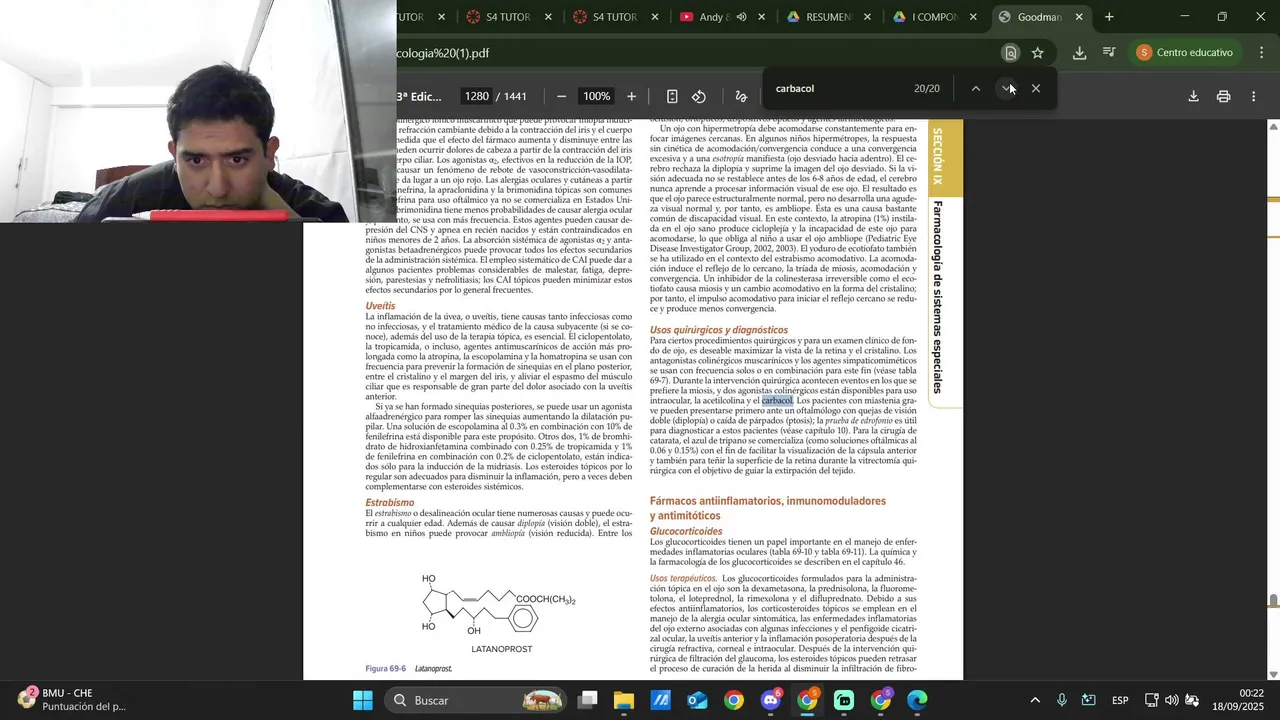Print the PDF document
This screenshot has height=720, width=1280.
click(1223, 97)
